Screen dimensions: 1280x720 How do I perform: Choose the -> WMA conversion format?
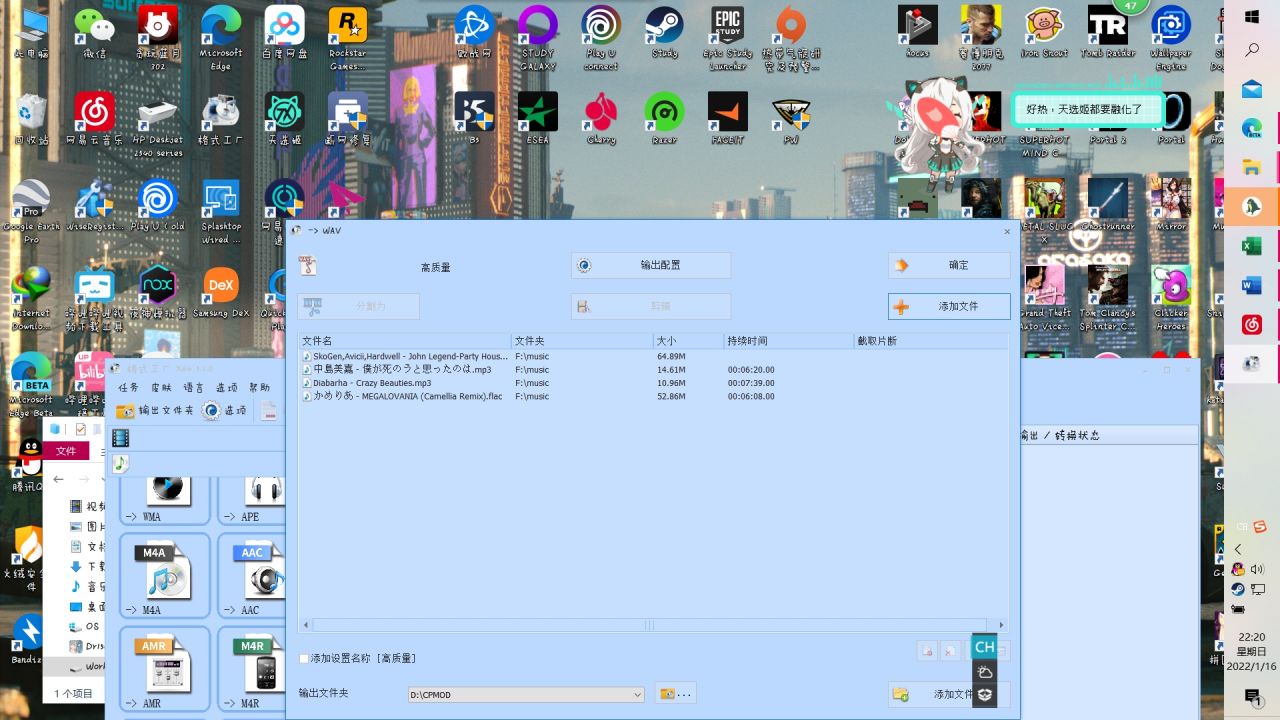(x=165, y=500)
